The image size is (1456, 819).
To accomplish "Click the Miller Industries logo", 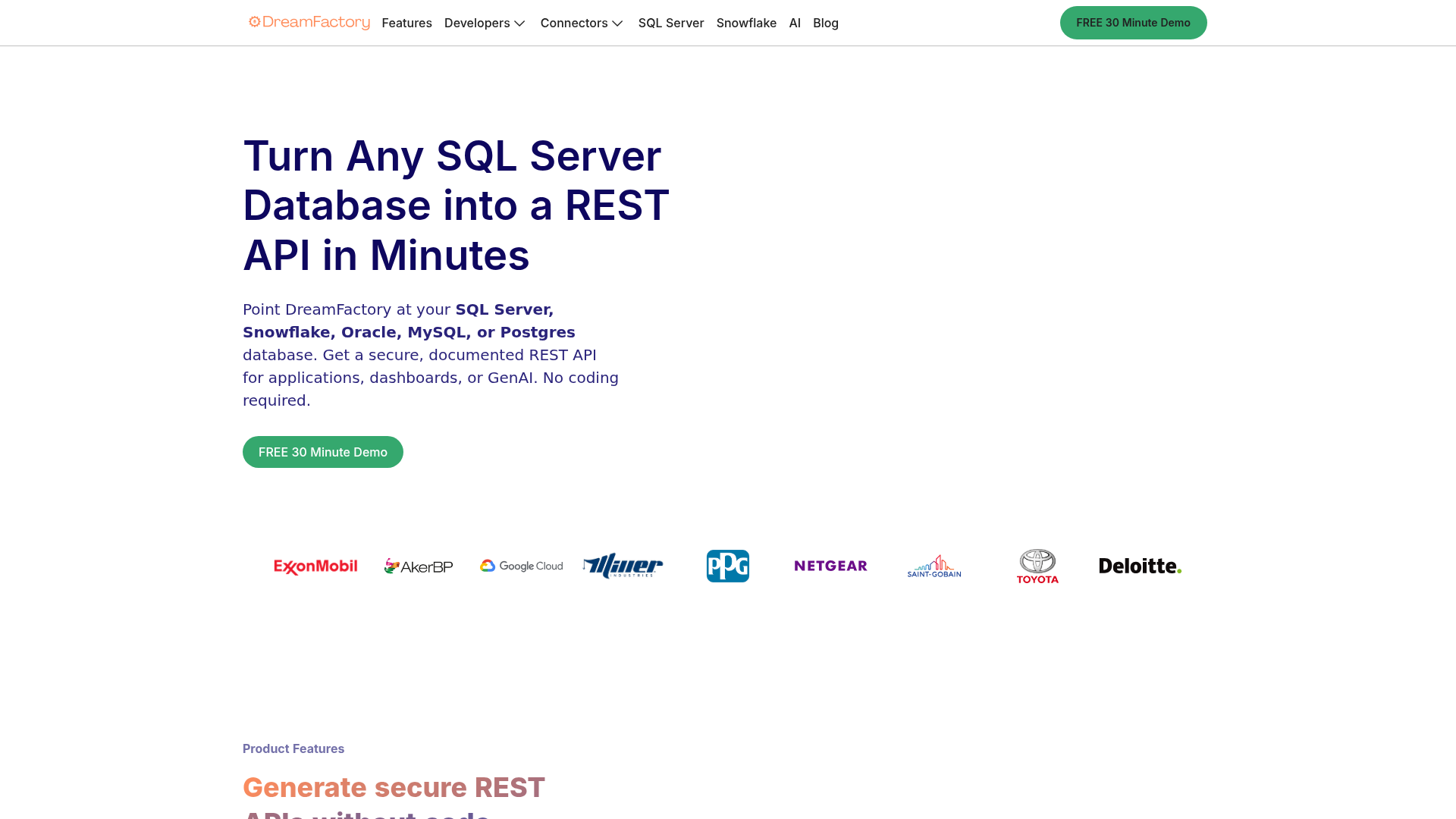I will (x=623, y=566).
